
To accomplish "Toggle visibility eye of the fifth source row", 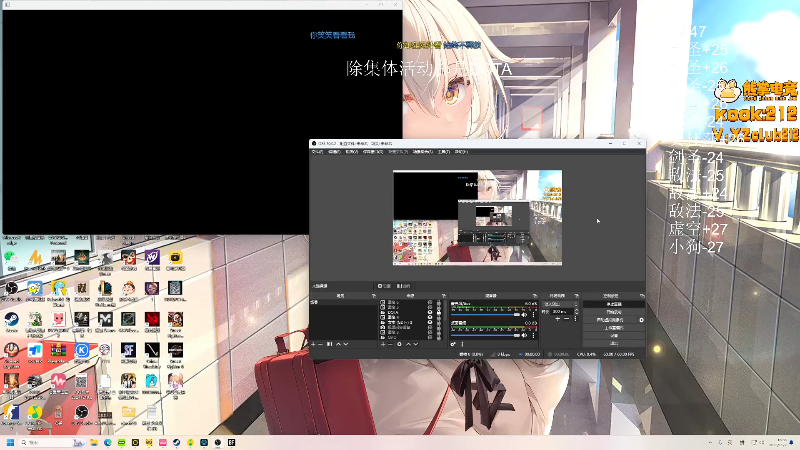I will 430,322.
